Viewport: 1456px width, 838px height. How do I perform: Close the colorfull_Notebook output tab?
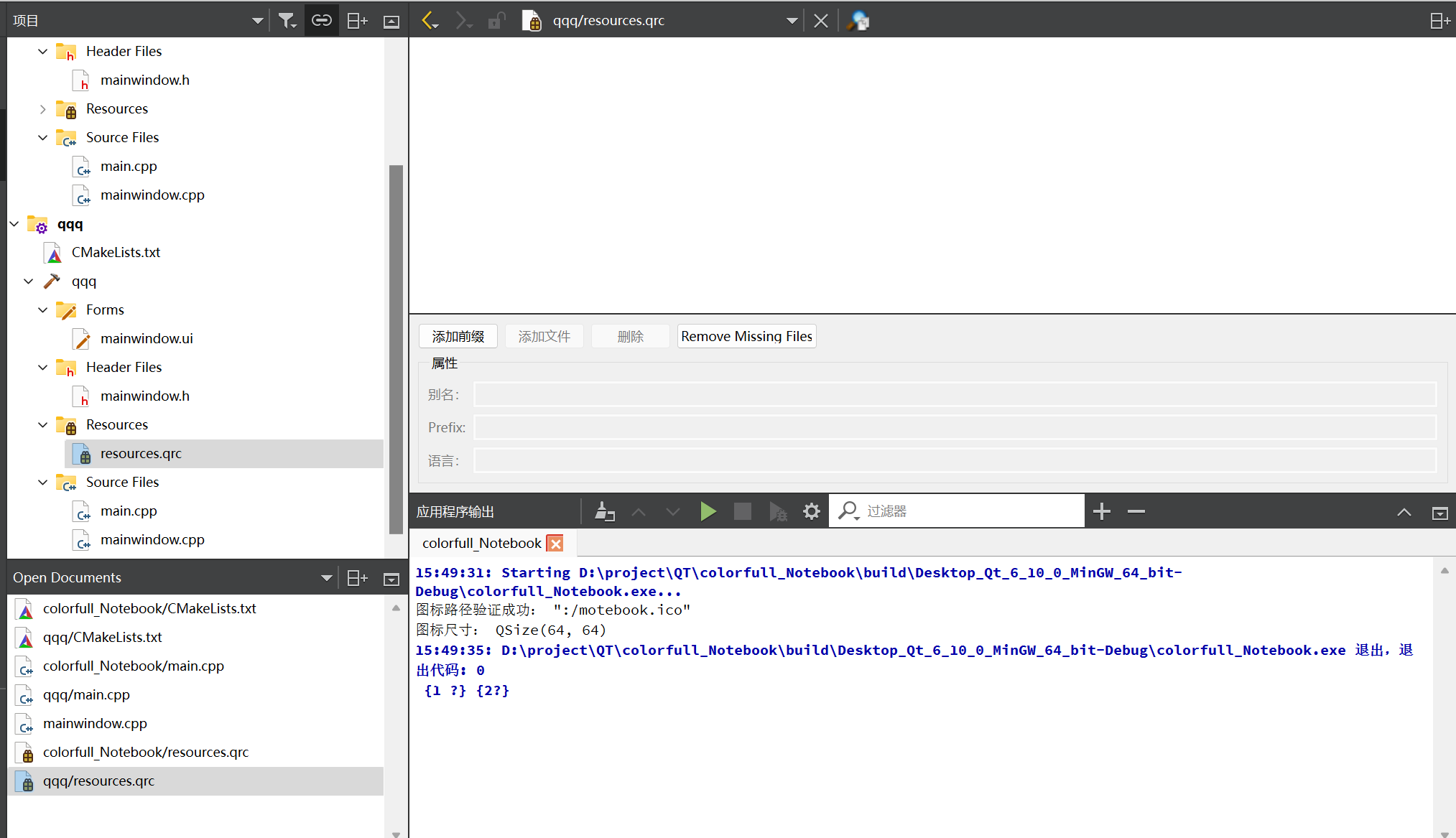pyautogui.click(x=555, y=544)
